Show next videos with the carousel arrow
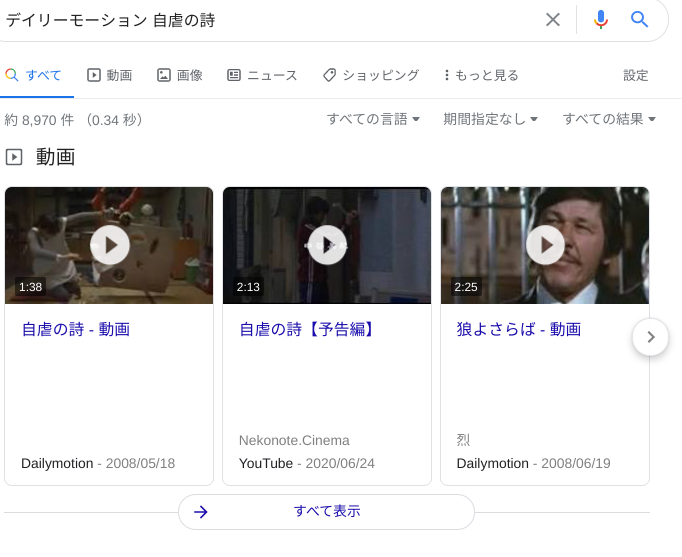The image size is (682, 557). pos(650,337)
